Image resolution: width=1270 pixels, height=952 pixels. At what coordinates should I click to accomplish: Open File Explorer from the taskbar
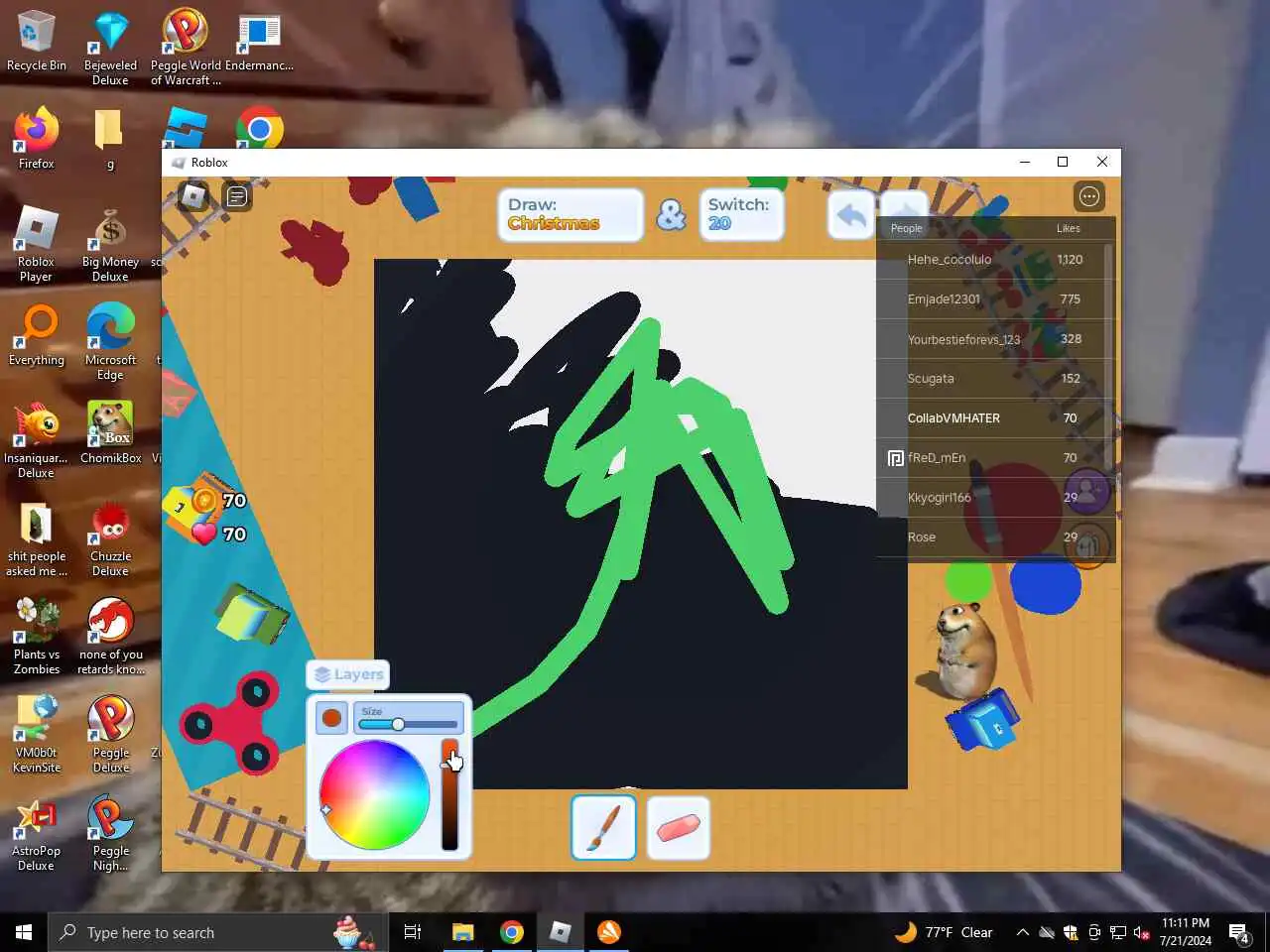(462, 932)
